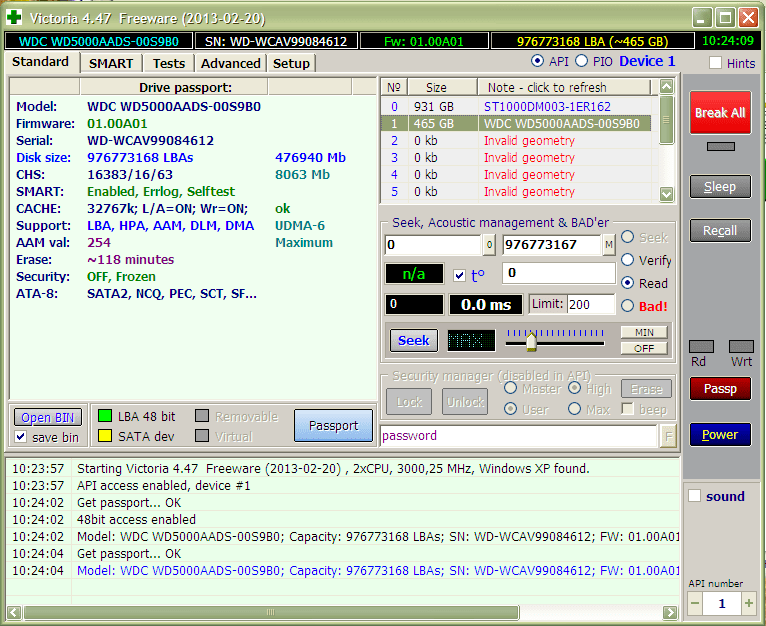This screenshot has height=626, width=766.
Task: Open the Setup tab
Action: 291,64
